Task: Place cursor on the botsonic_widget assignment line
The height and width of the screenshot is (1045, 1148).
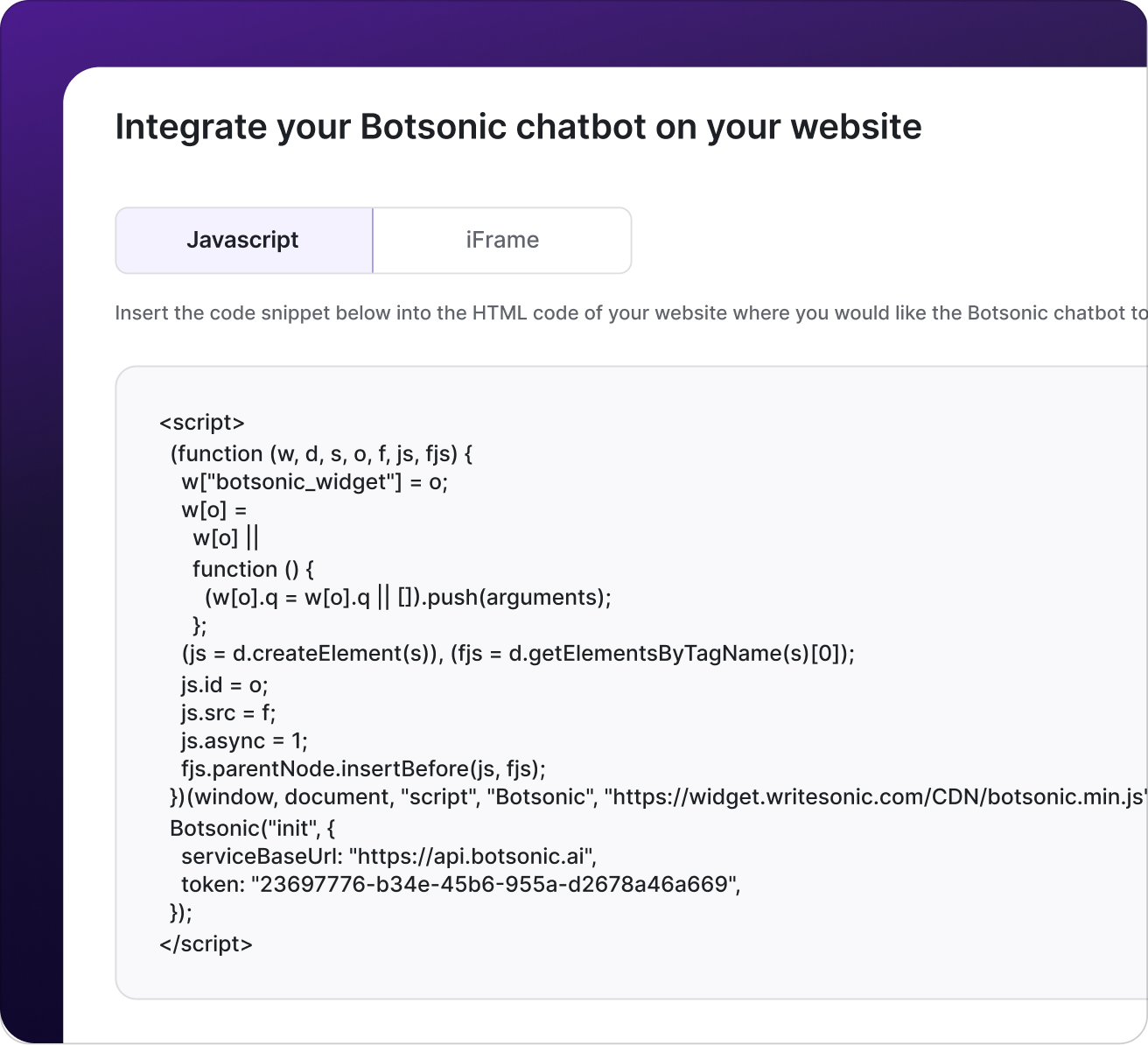Action: (x=314, y=481)
